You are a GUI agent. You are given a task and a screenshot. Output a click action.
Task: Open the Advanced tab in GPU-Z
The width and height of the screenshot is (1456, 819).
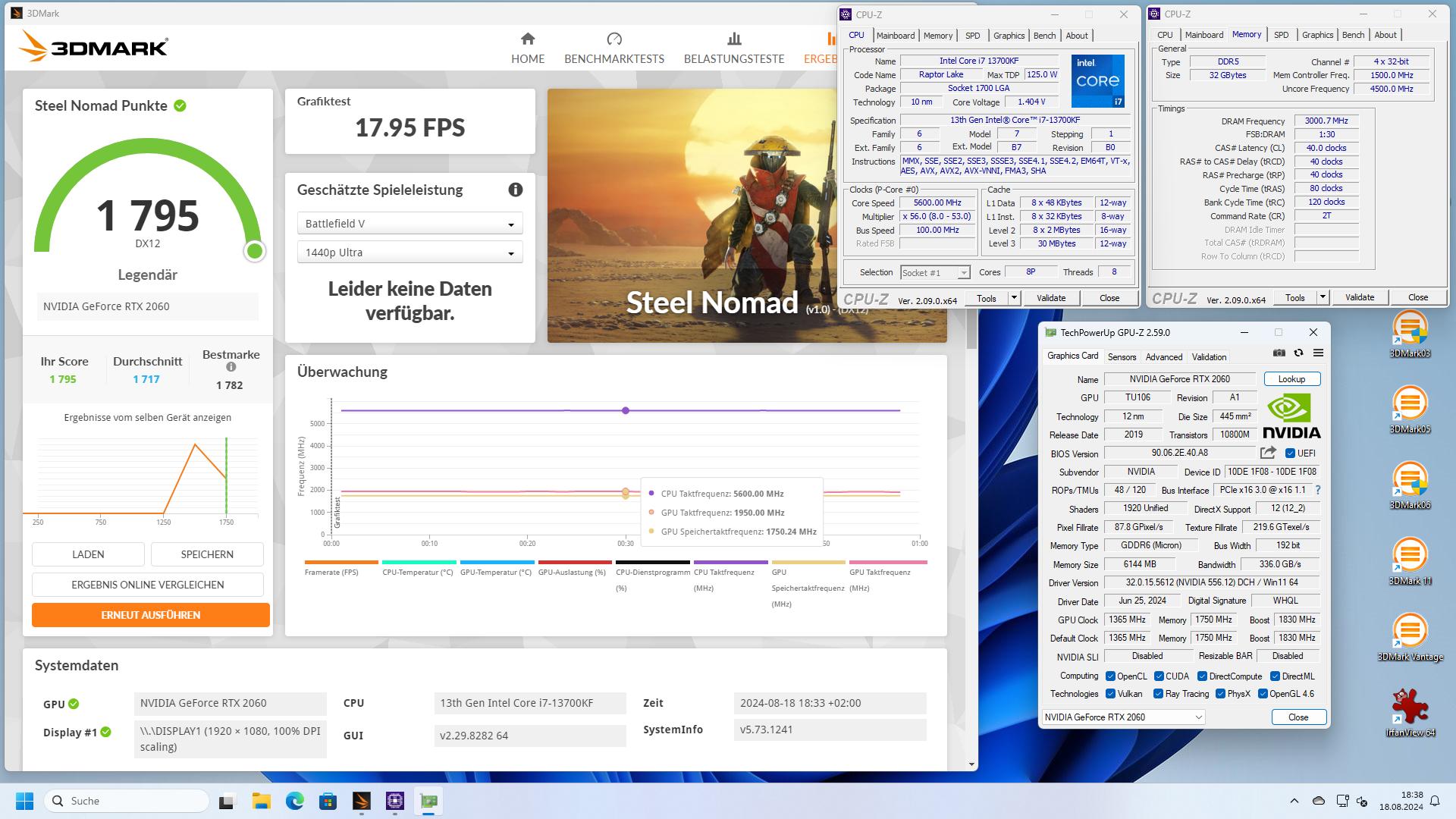click(1164, 357)
